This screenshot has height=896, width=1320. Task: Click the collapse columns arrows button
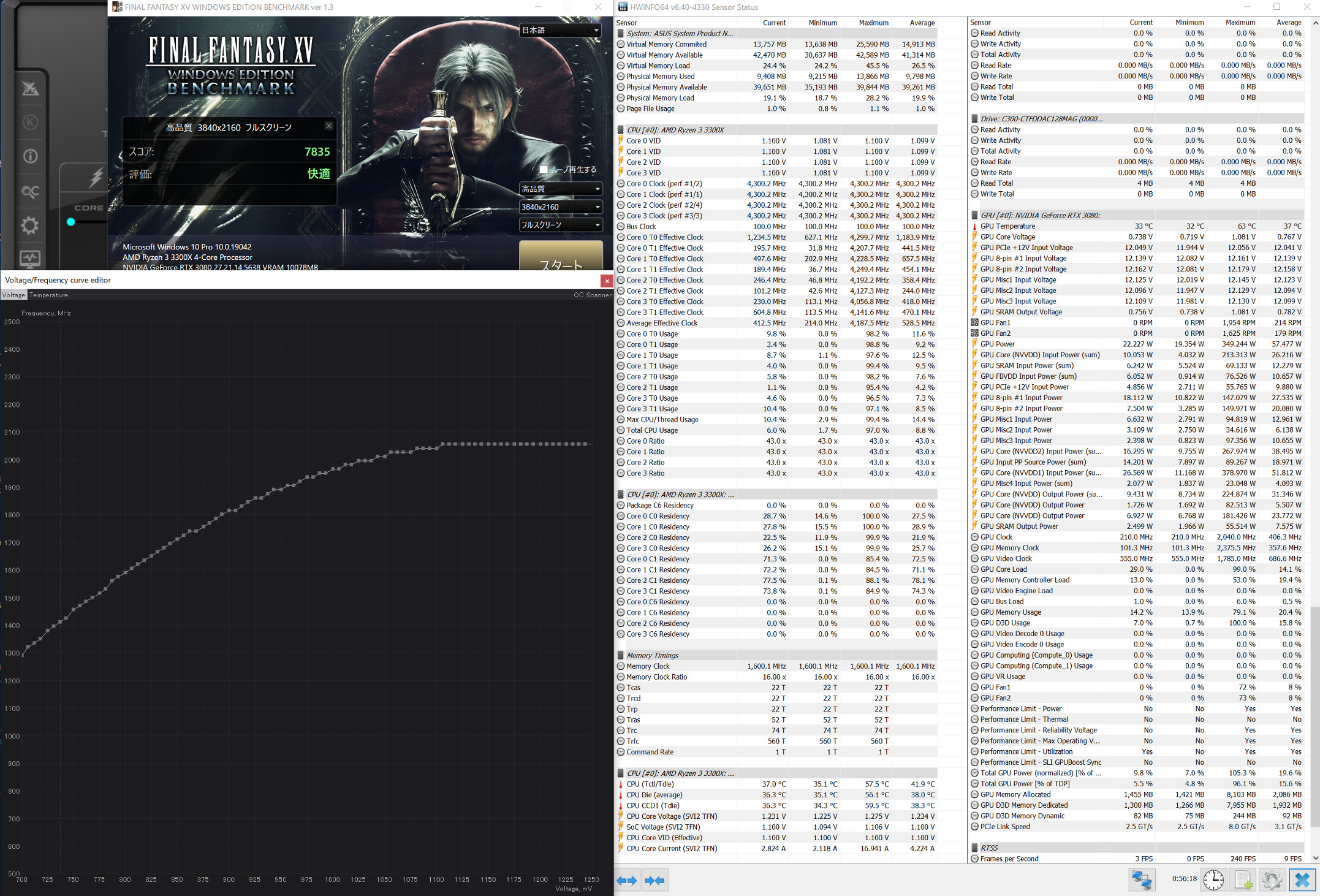654,881
